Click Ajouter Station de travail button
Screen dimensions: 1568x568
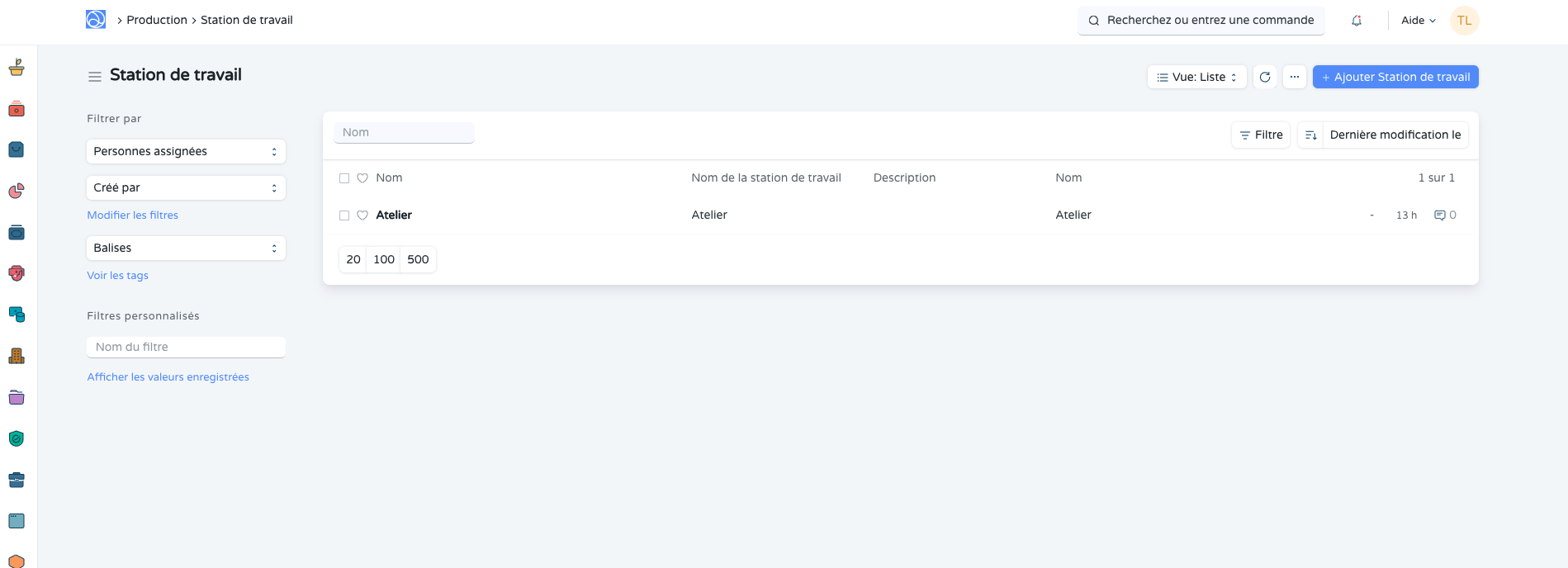coord(1395,77)
